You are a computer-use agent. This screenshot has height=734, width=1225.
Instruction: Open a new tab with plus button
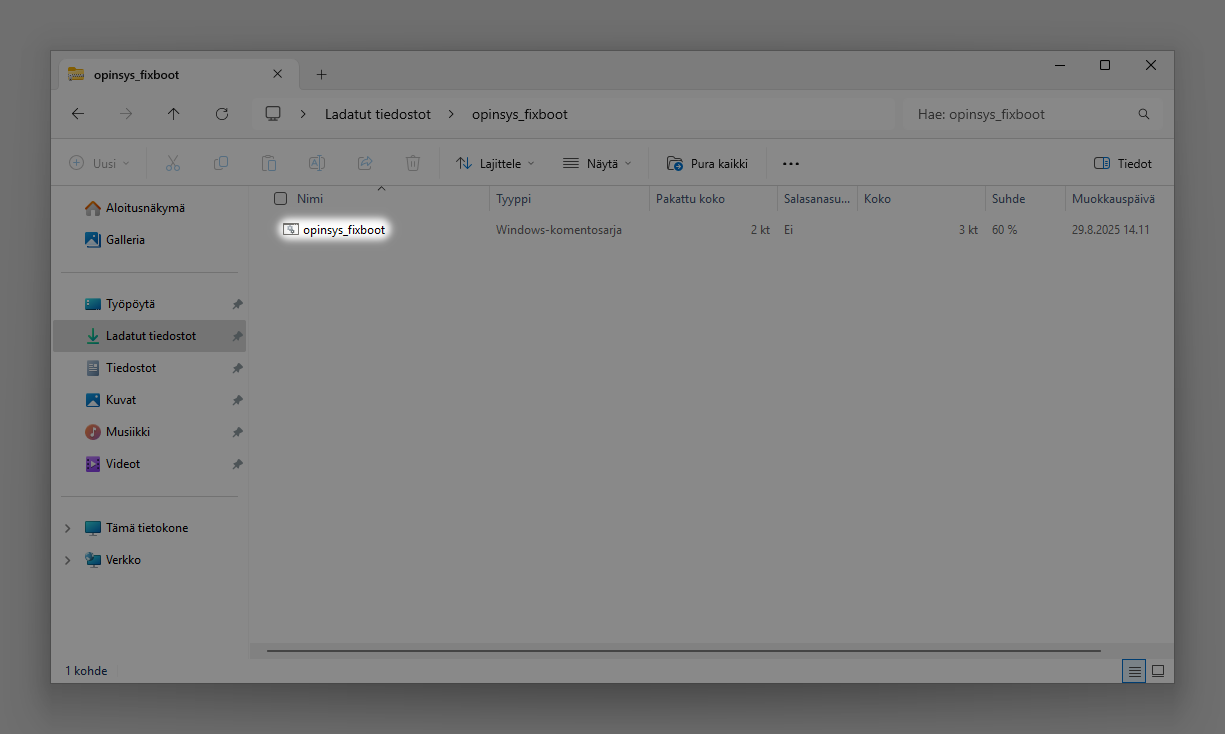point(321,75)
